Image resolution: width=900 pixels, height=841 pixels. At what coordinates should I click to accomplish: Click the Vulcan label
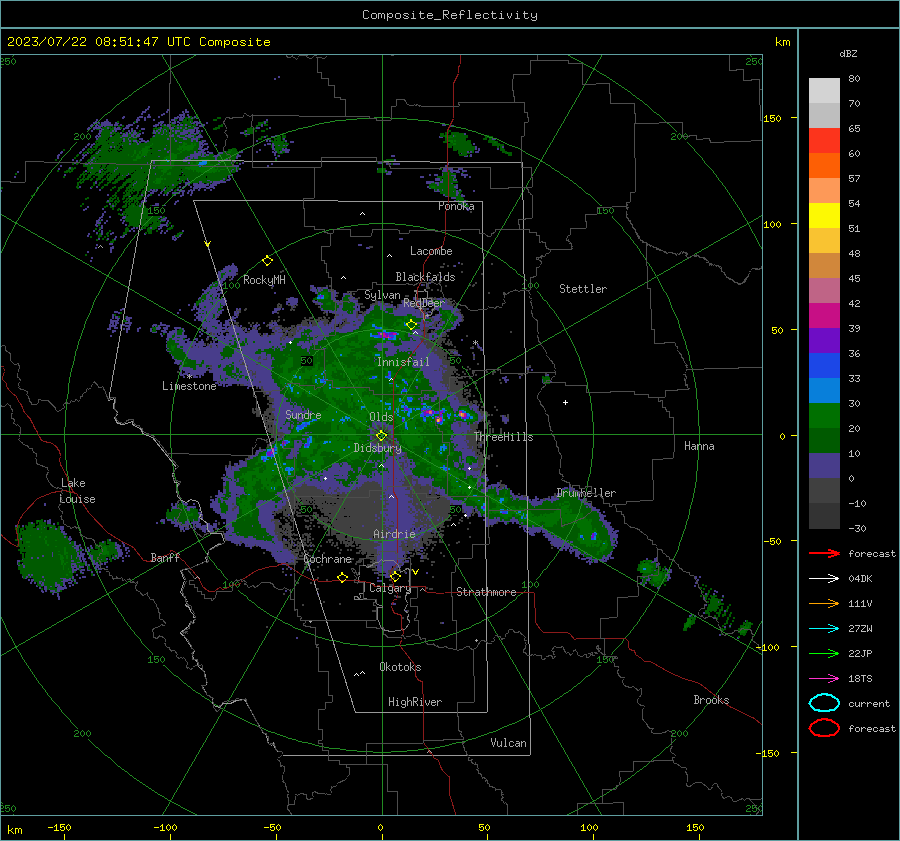tap(508, 743)
